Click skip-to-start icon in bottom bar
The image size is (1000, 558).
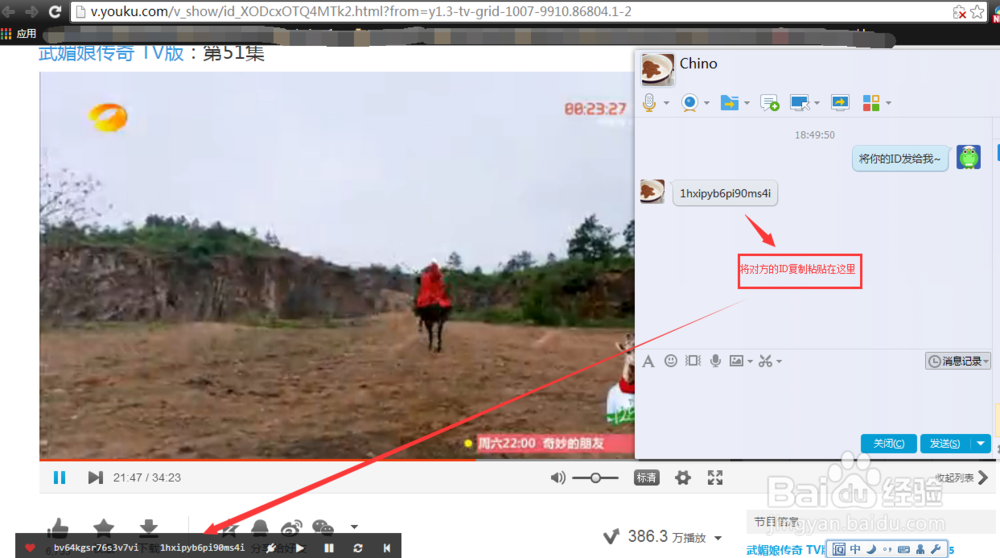coord(387,548)
